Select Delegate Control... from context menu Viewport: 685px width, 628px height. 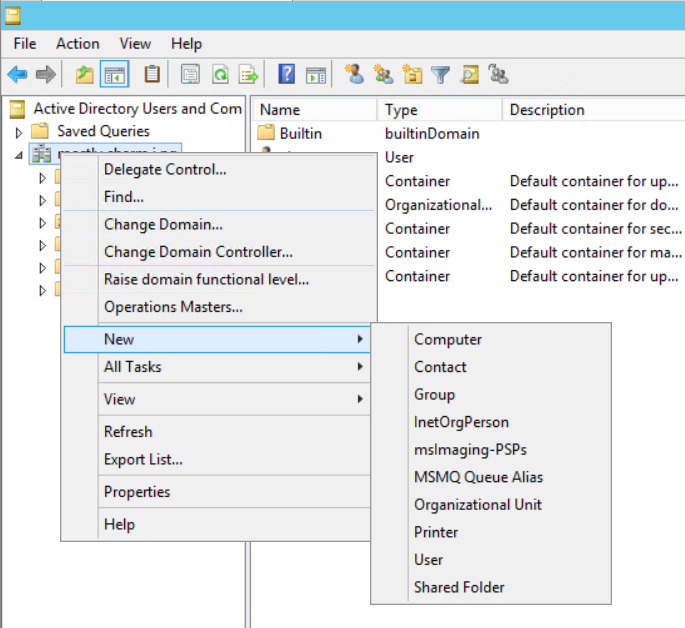pos(220,169)
